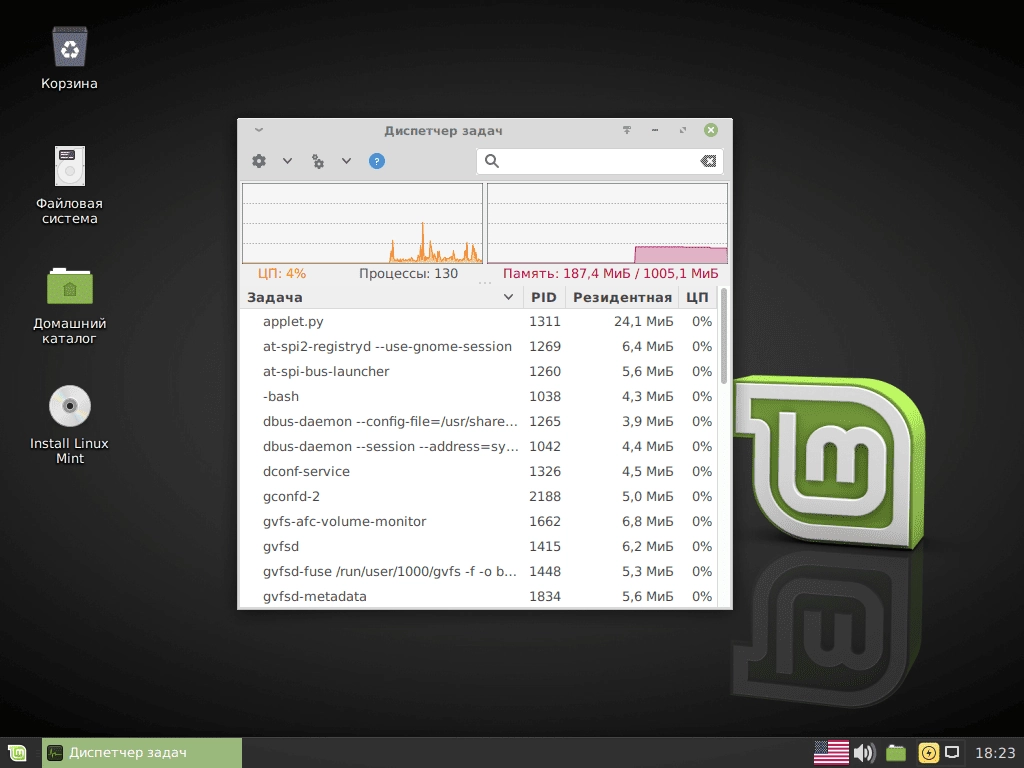Open the clock showing 18:23
Image resolution: width=1024 pixels, height=768 pixels.
click(x=995, y=753)
